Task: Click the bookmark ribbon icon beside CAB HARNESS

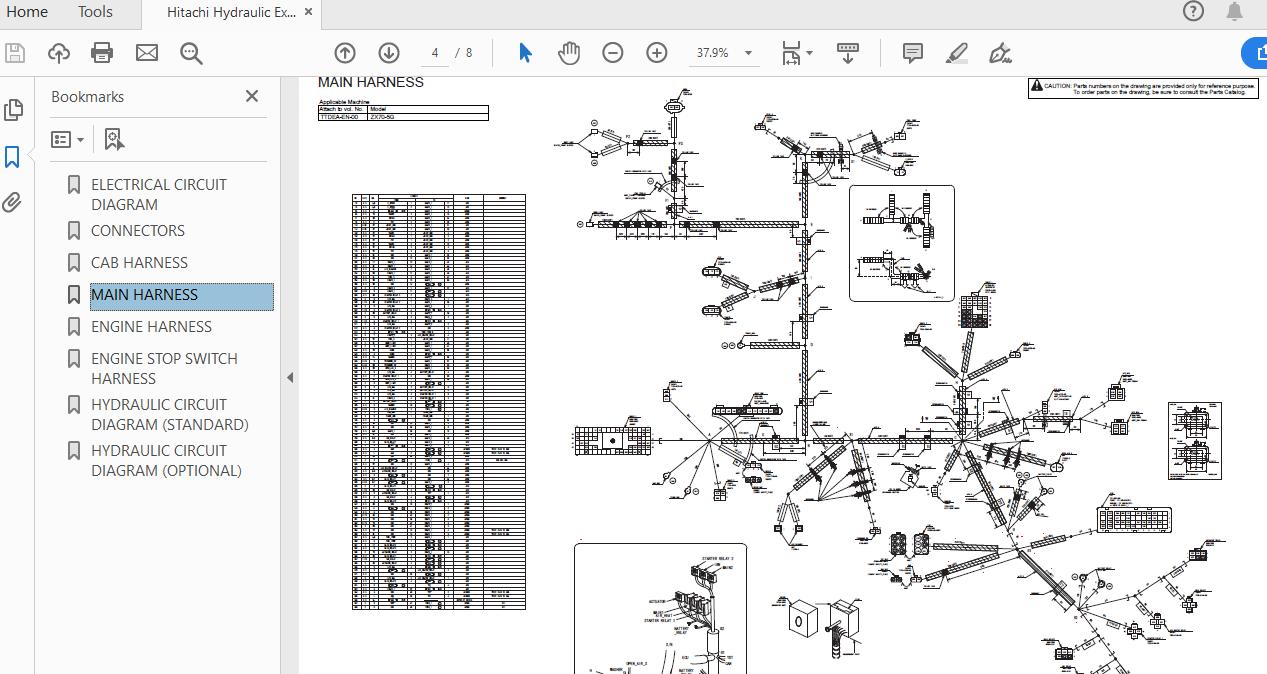Action: point(73,263)
